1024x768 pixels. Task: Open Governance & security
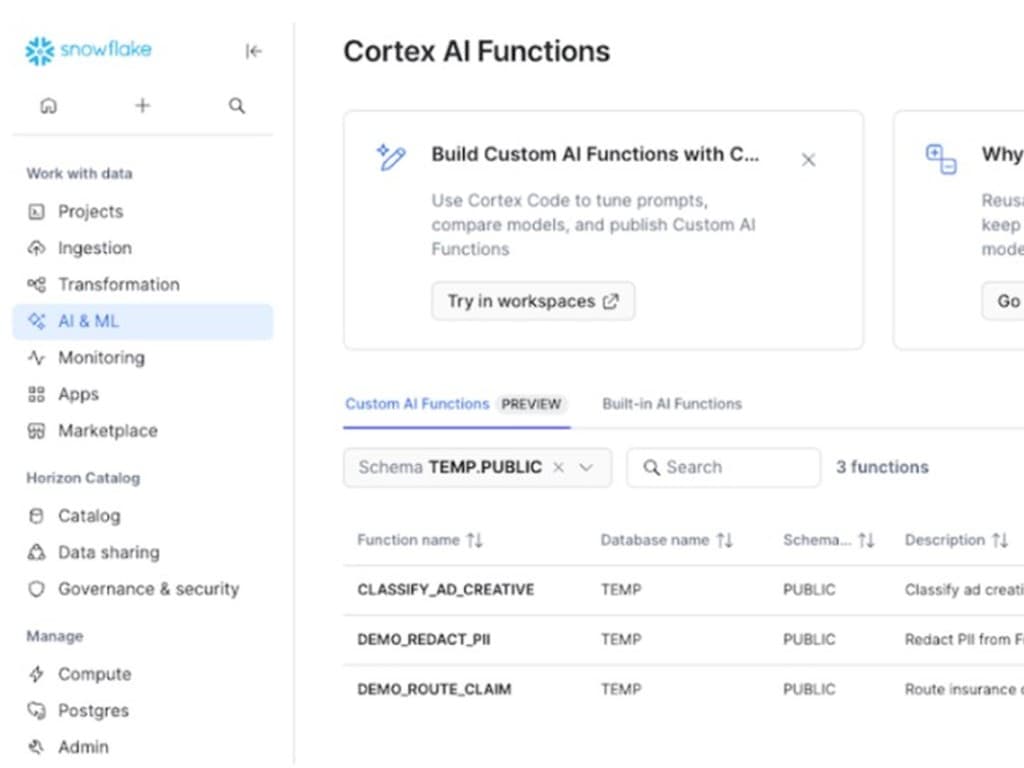pos(142,589)
